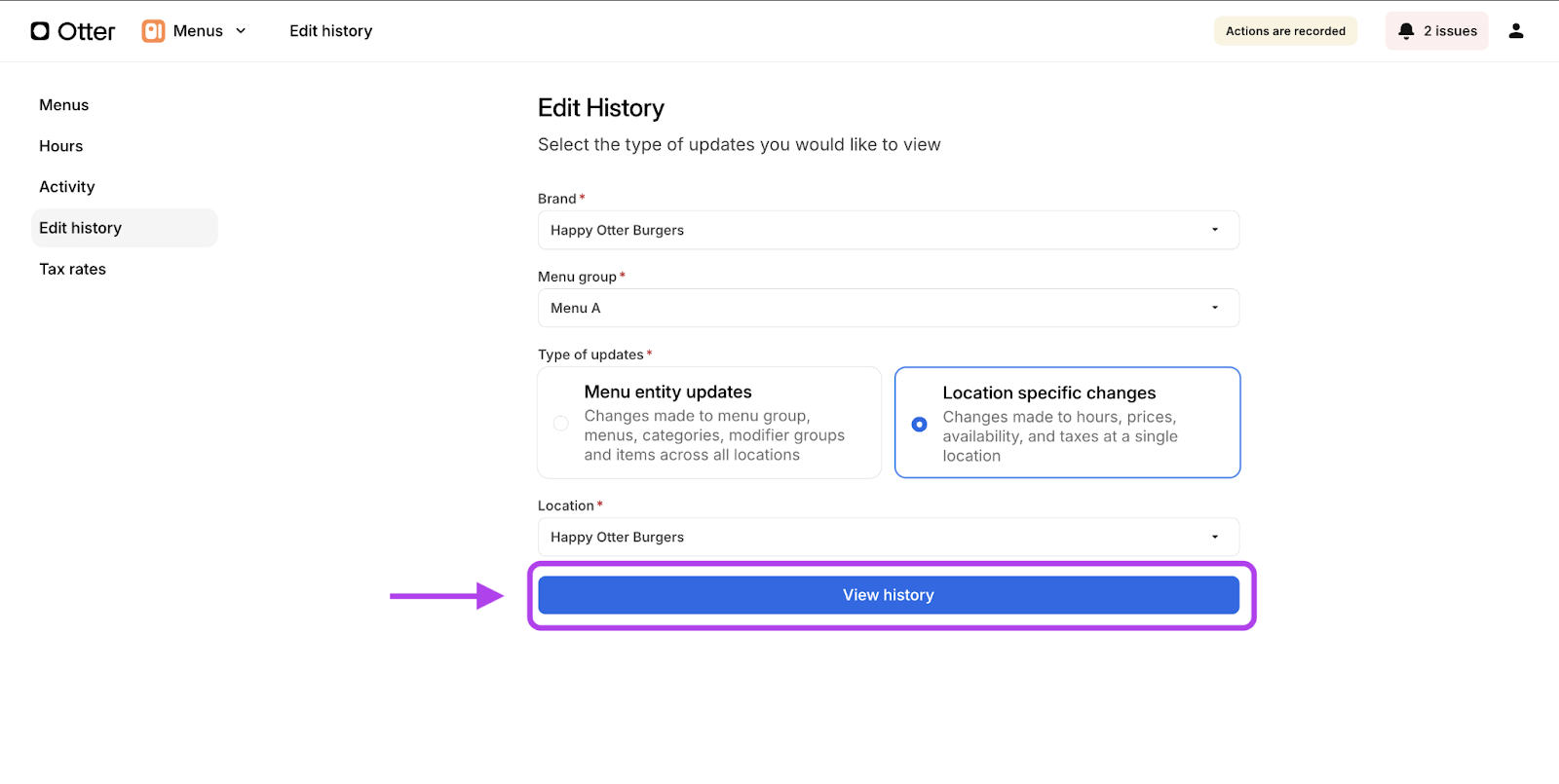Viewport: 1559px width, 784px height.
Task: Click the orange Menus app icon
Action: pyautogui.click(x=153, y=31)
